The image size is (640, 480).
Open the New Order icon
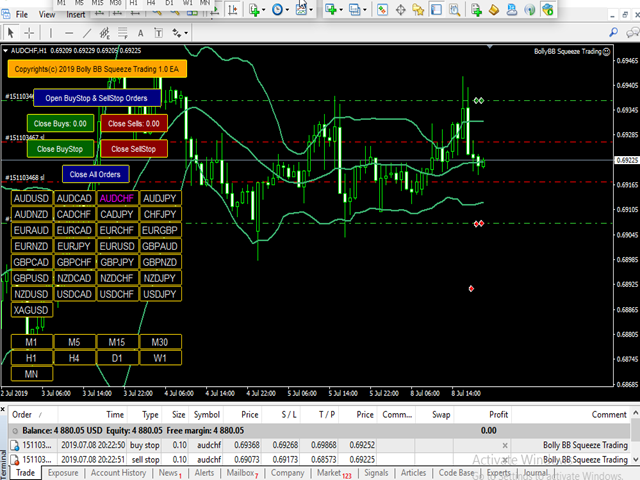(476, 10)
